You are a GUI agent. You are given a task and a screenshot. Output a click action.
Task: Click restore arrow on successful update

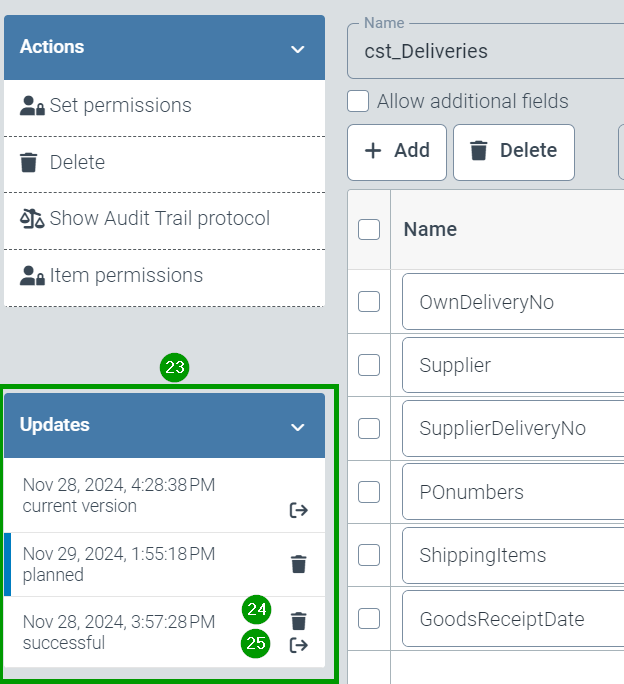click(298, 645)
